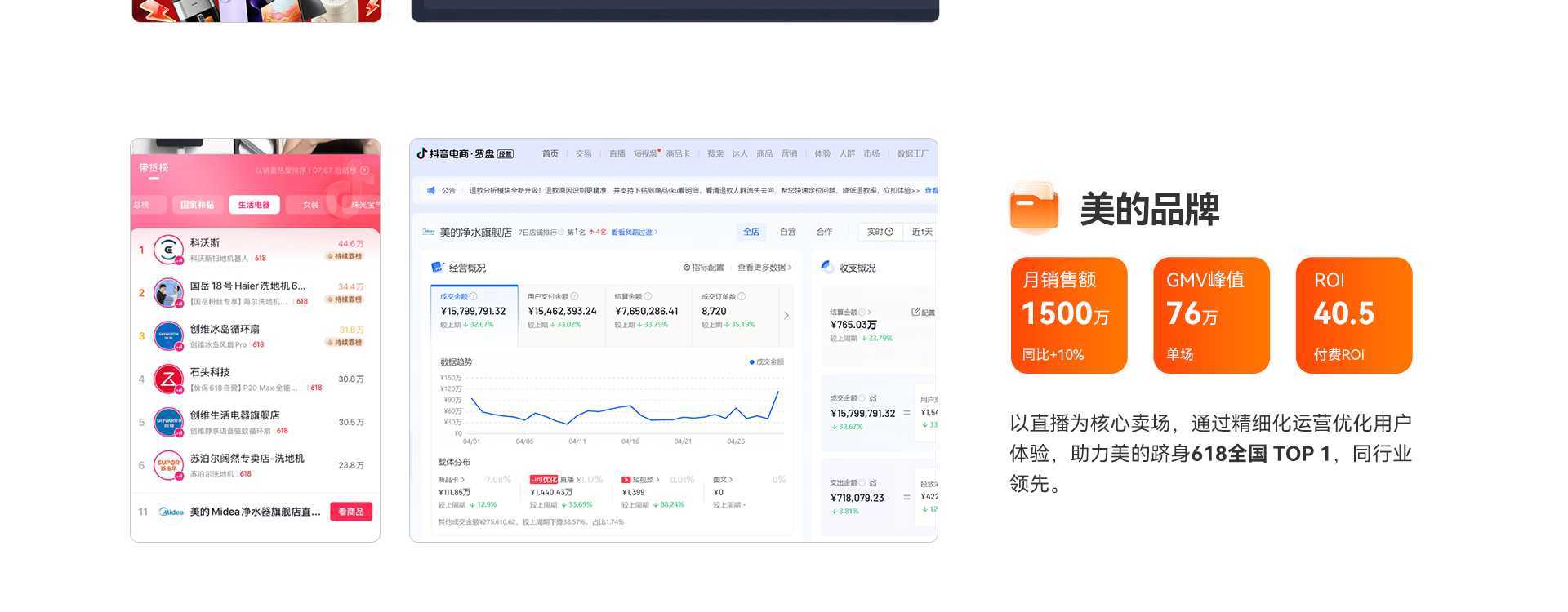Select the 女装 ranking tab
The width and height of the screenshot is (1568, 612).
[310, 205]
